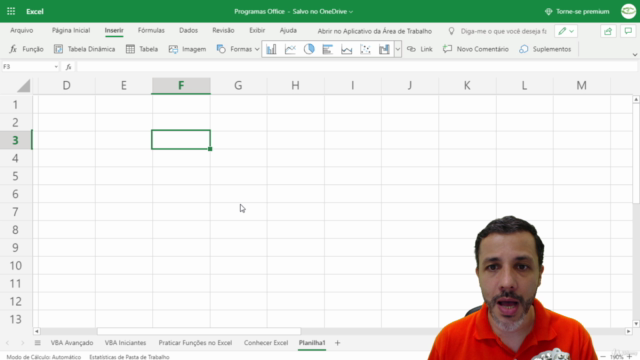Viewport: 640px width, 360px height.
Task: Click the Diga-me search field
Action: 503,31
